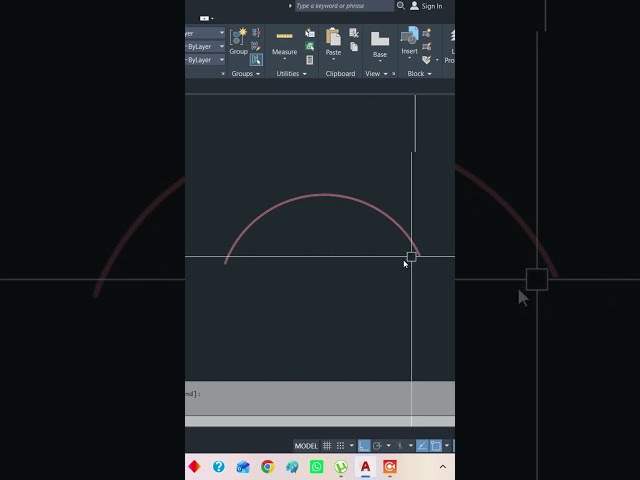Toggle 2D object snap in status bar
The image size is (640, 480).
436,446
